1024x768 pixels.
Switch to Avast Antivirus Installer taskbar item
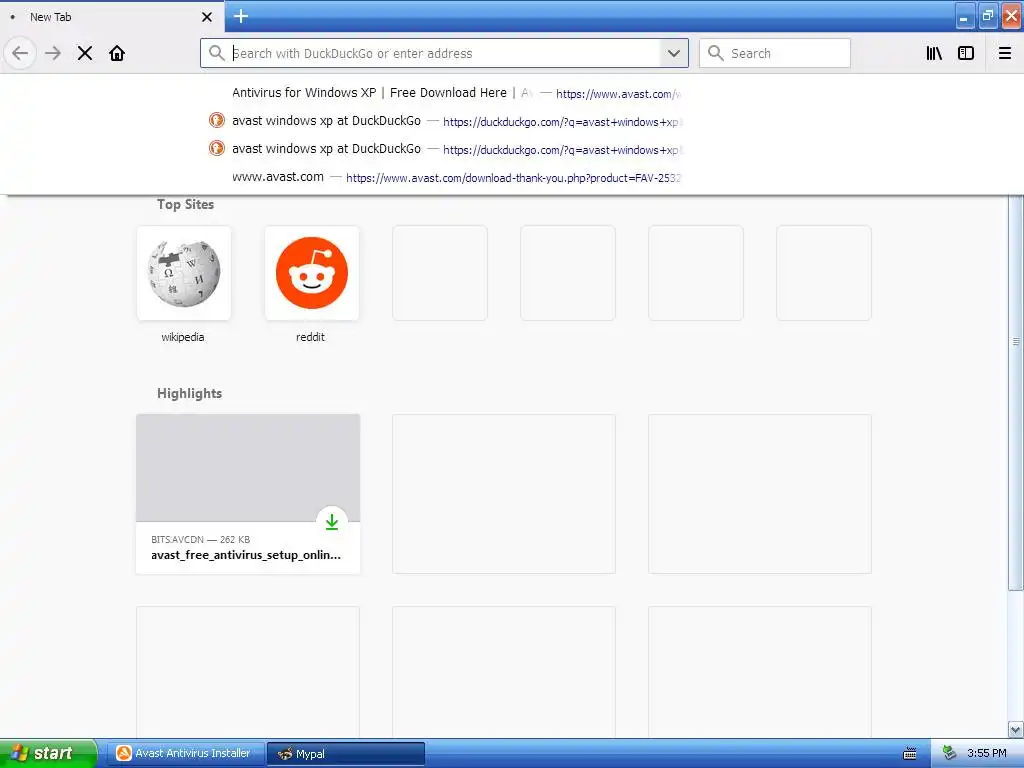point(186,753)
